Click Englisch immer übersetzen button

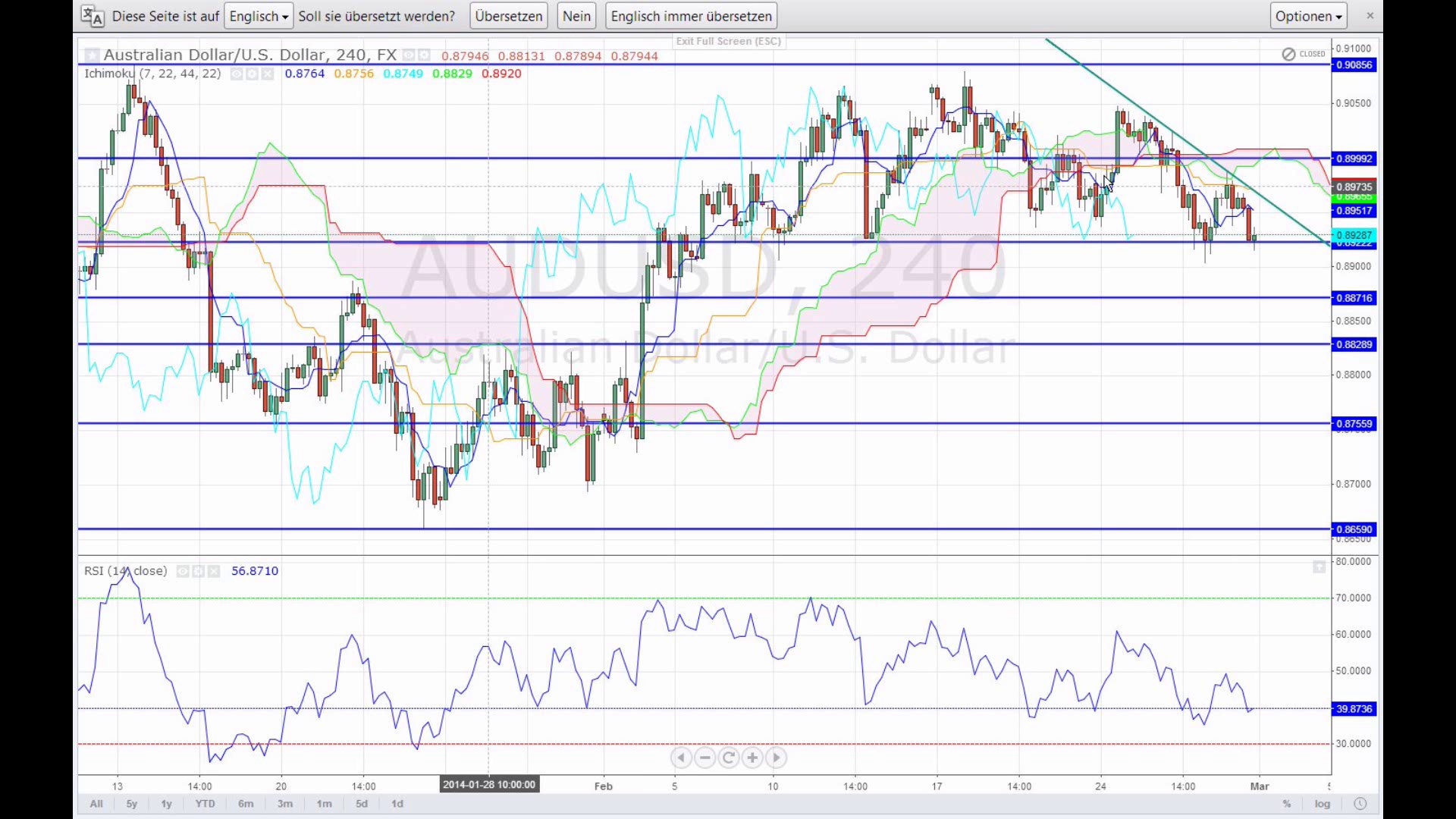tap(691, 16)
